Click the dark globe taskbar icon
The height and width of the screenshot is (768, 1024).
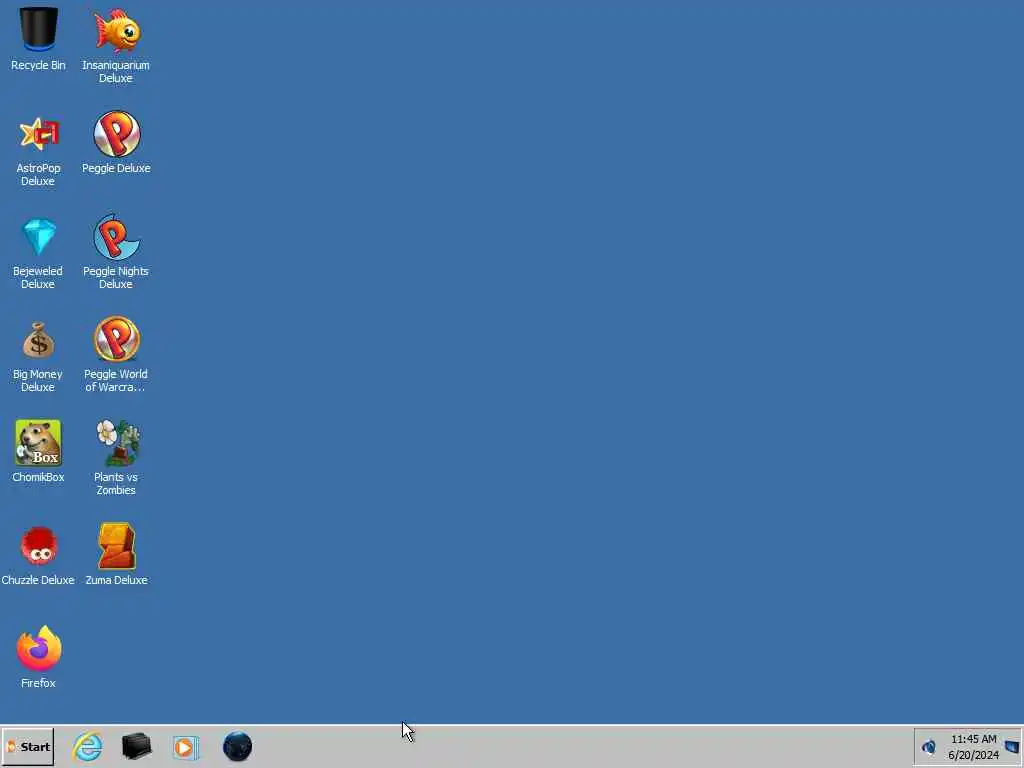[x=237, y=746]
